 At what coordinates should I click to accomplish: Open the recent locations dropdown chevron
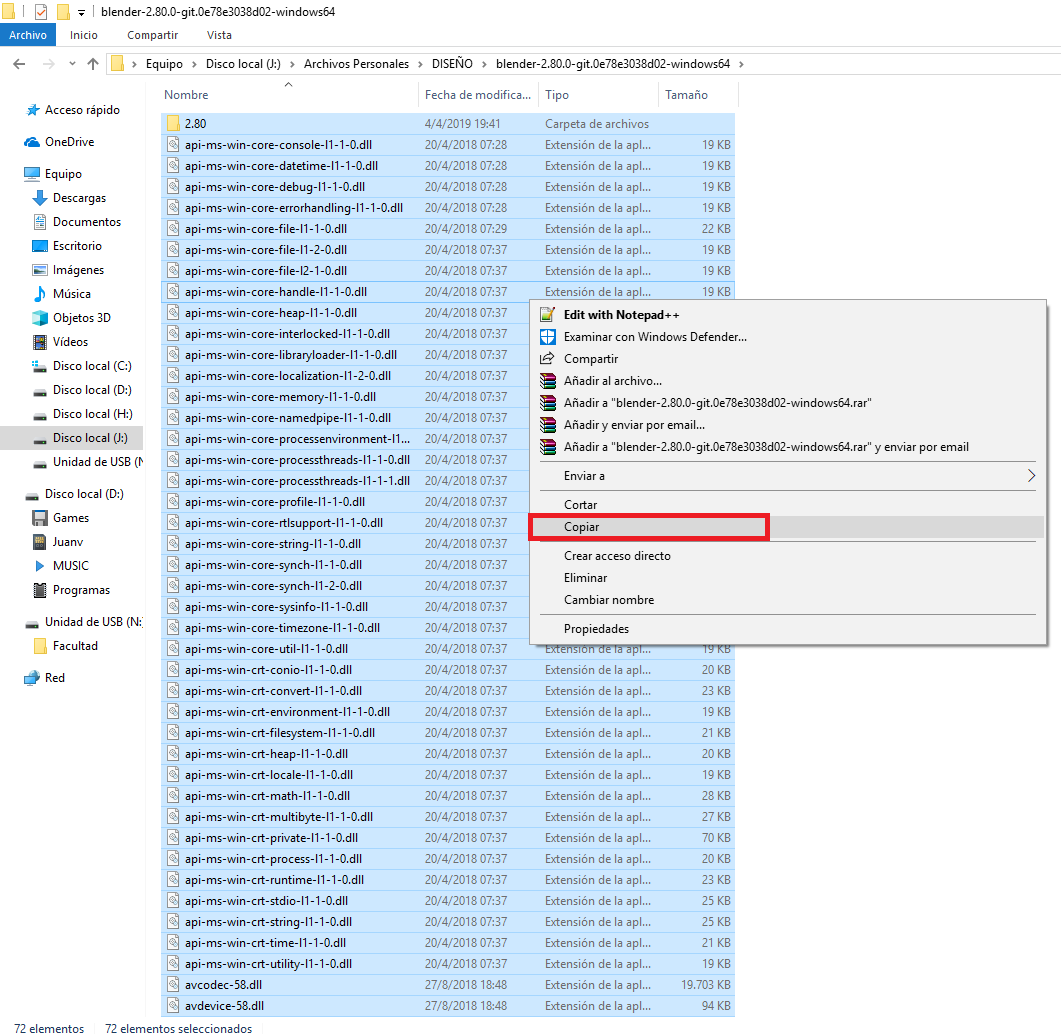pyautogui.click(x=72, y=64)
